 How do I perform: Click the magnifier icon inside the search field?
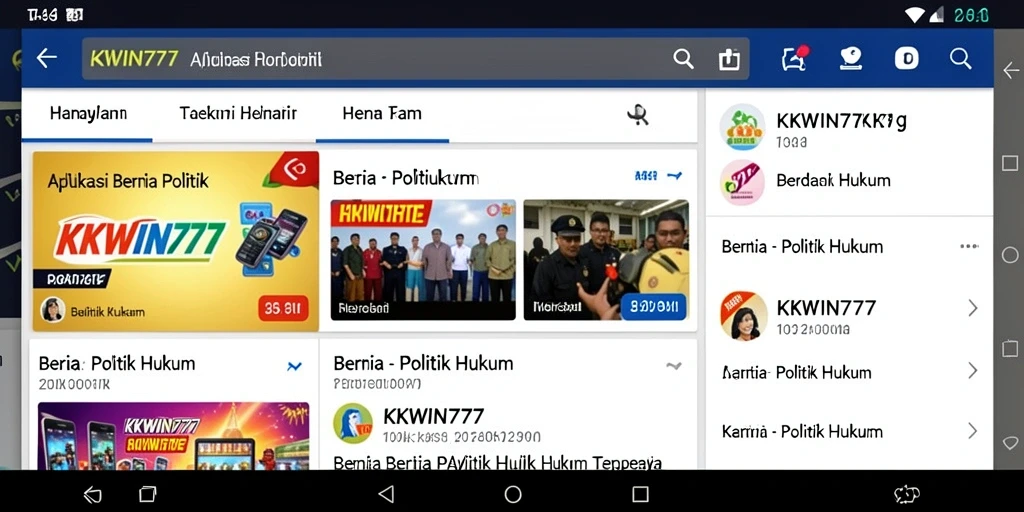click(683, 59)
